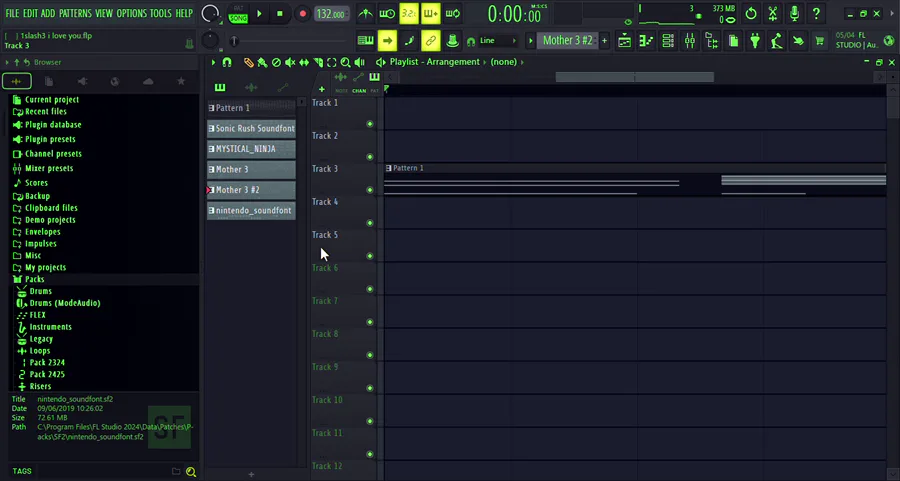Toggle note/clip grouping link button

click(x=430, y=41)
